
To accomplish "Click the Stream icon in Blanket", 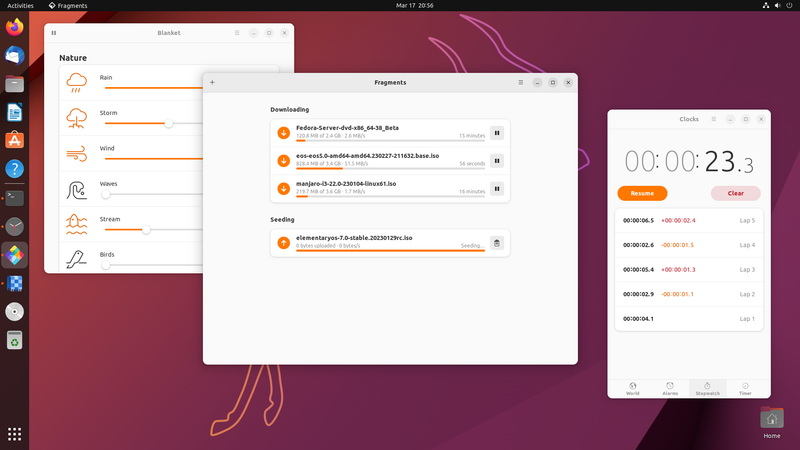I will pos(77,224).
